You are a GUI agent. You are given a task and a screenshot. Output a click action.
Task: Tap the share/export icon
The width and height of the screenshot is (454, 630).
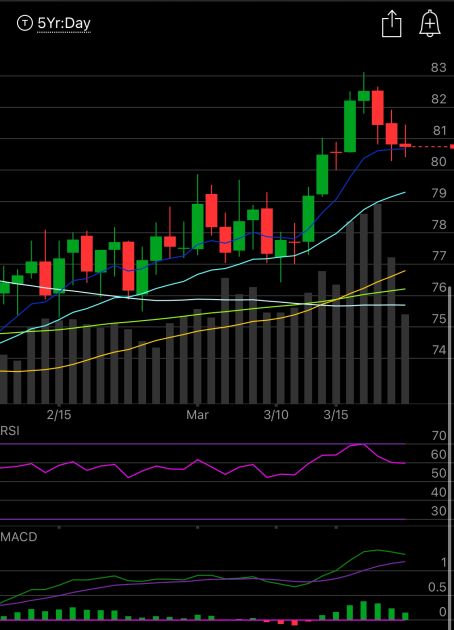(x=391, y=24)
